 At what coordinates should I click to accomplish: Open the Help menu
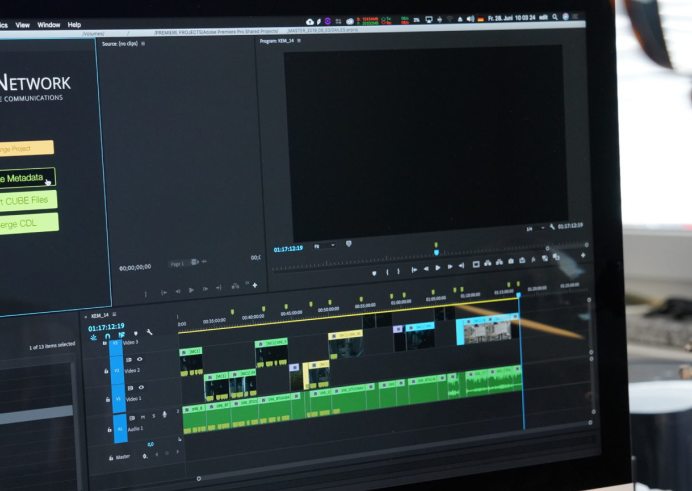[x=74, y=24]
